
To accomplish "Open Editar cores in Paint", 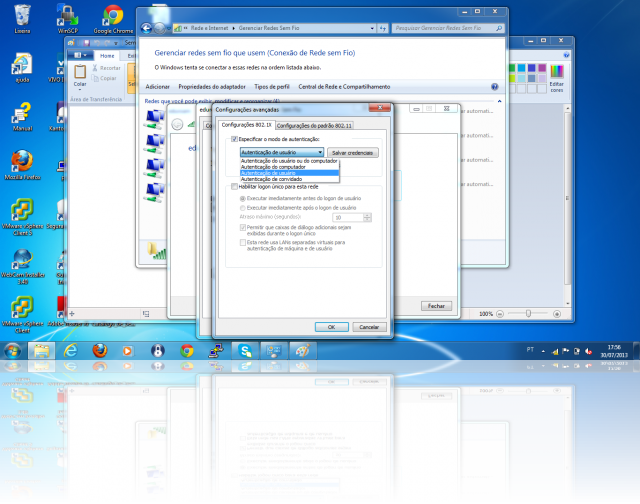I will 557,78.
